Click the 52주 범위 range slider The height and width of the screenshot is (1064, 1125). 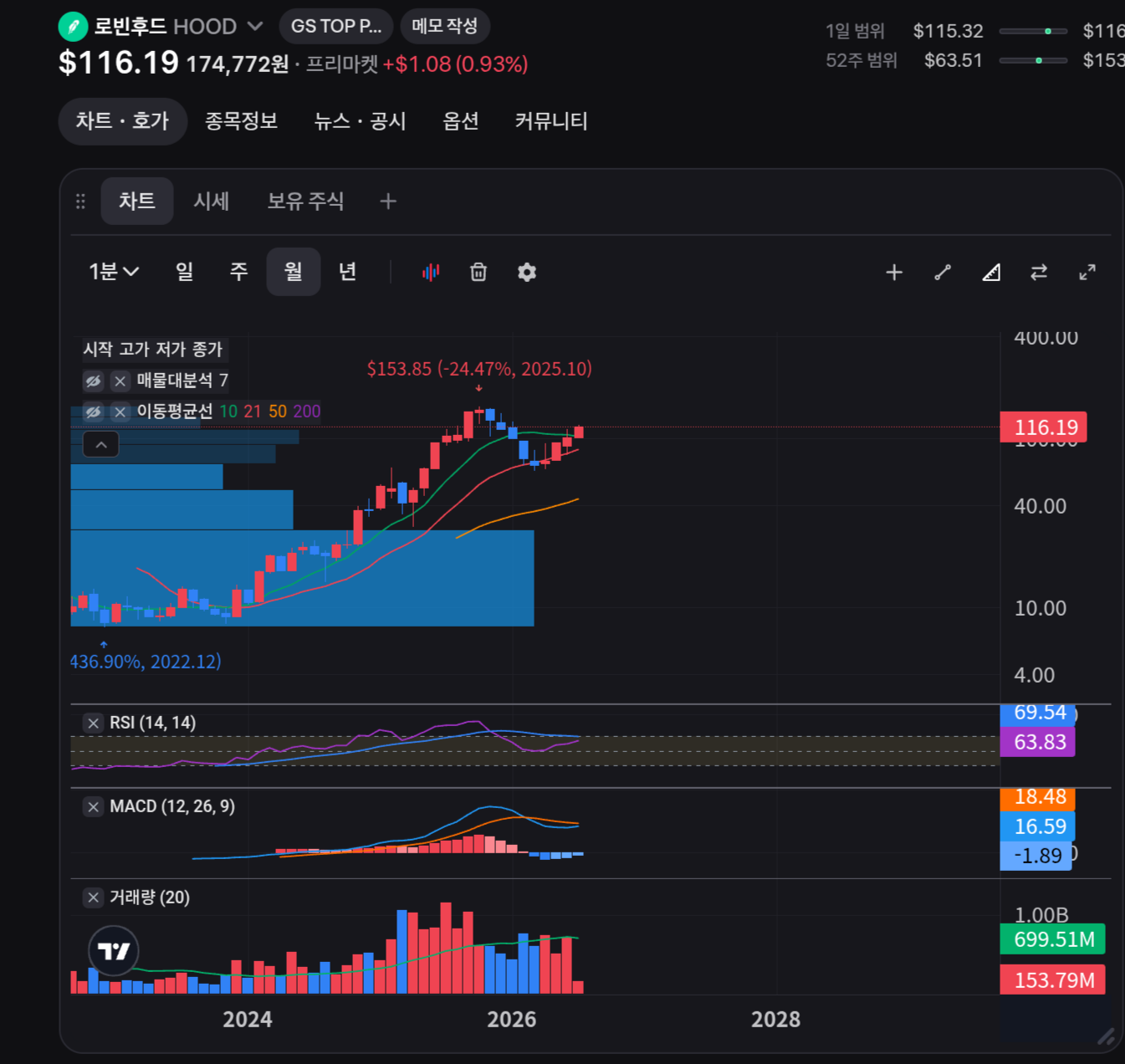tap(1033, 60)
